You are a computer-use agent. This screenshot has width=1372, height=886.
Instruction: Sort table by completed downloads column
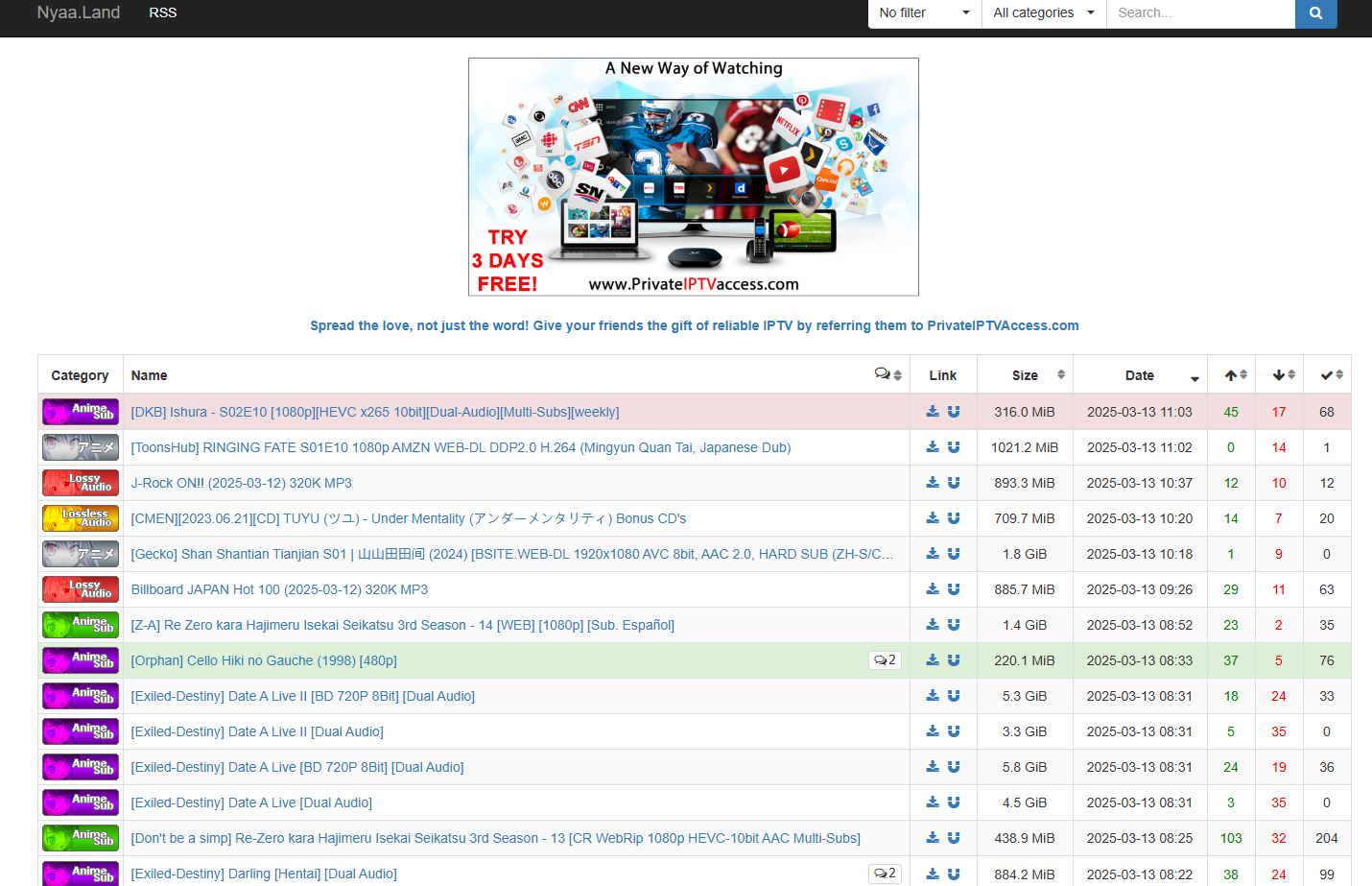tap(1331, 375)
